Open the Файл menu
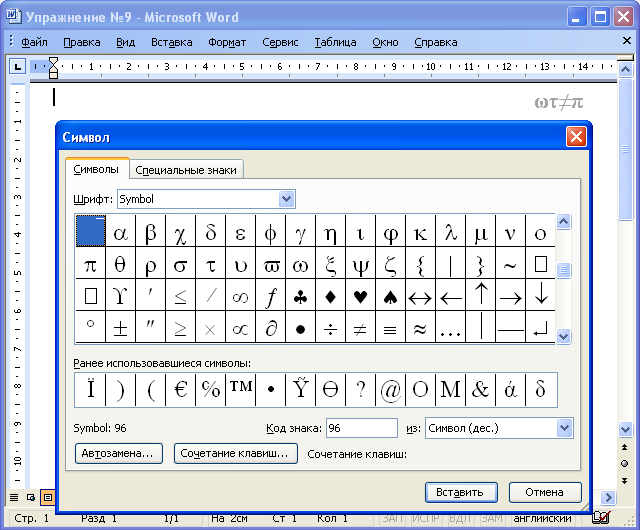The image size is (640, 530). click(34, 42)
